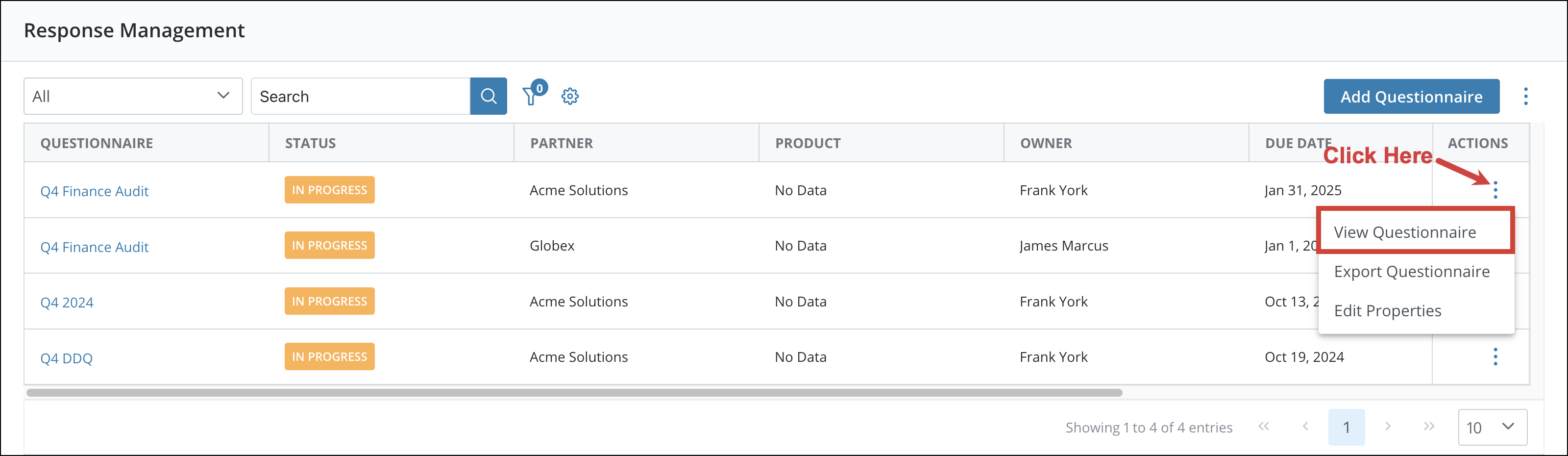Click page number 1 in pagination
Screen dimensions: 1568x456
click(1347, 427)
